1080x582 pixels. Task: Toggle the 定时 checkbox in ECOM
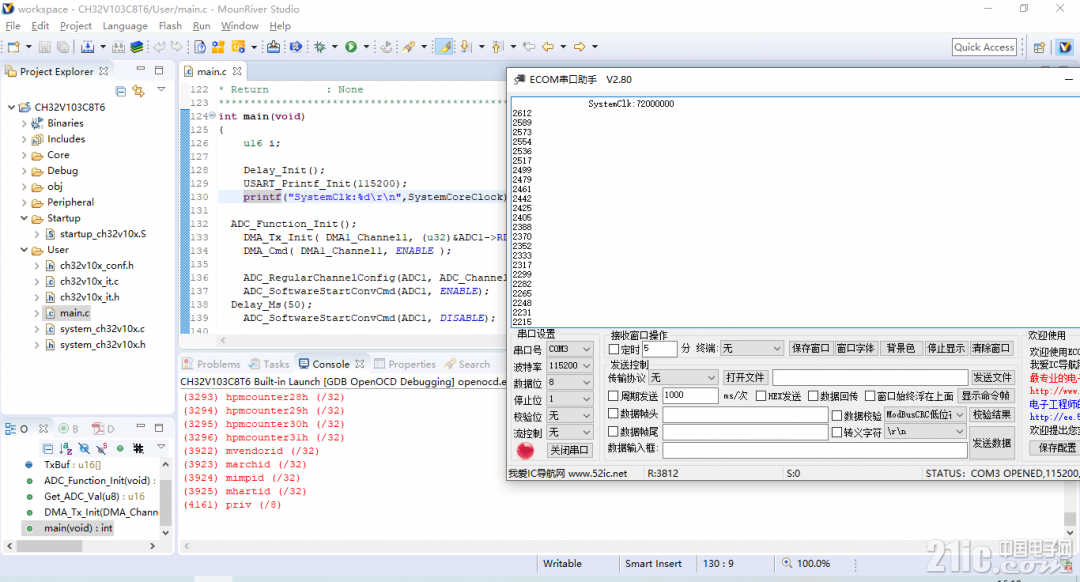[x=614, y=349]
